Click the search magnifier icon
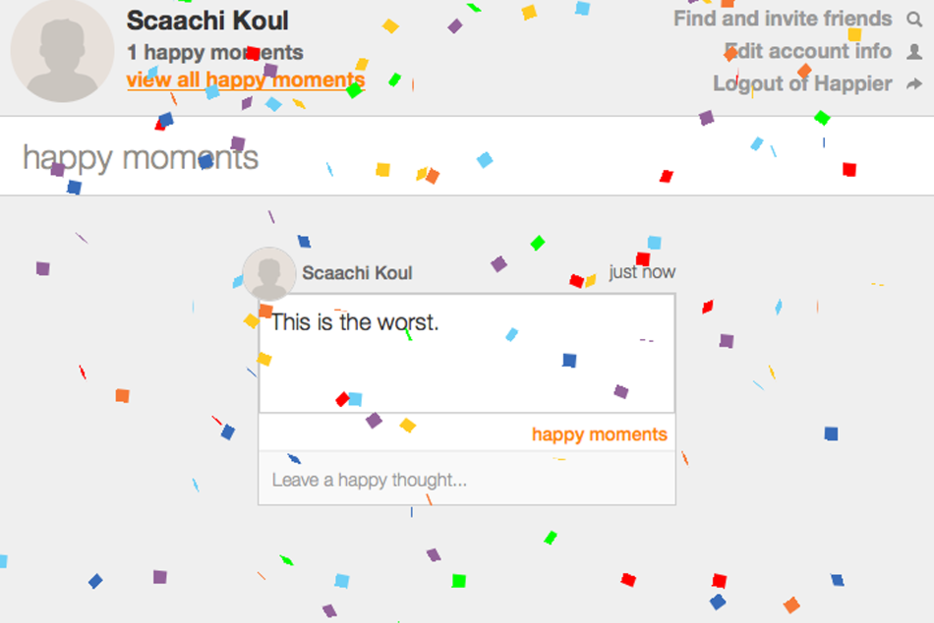Image resolution: width=934 pixels, height=623 pixels. point(914,19)
